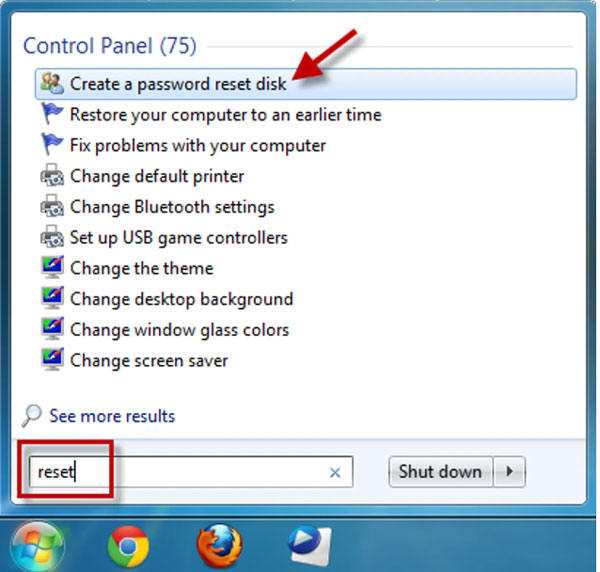Launch Firefox from the taskbar

click(219, 546)
